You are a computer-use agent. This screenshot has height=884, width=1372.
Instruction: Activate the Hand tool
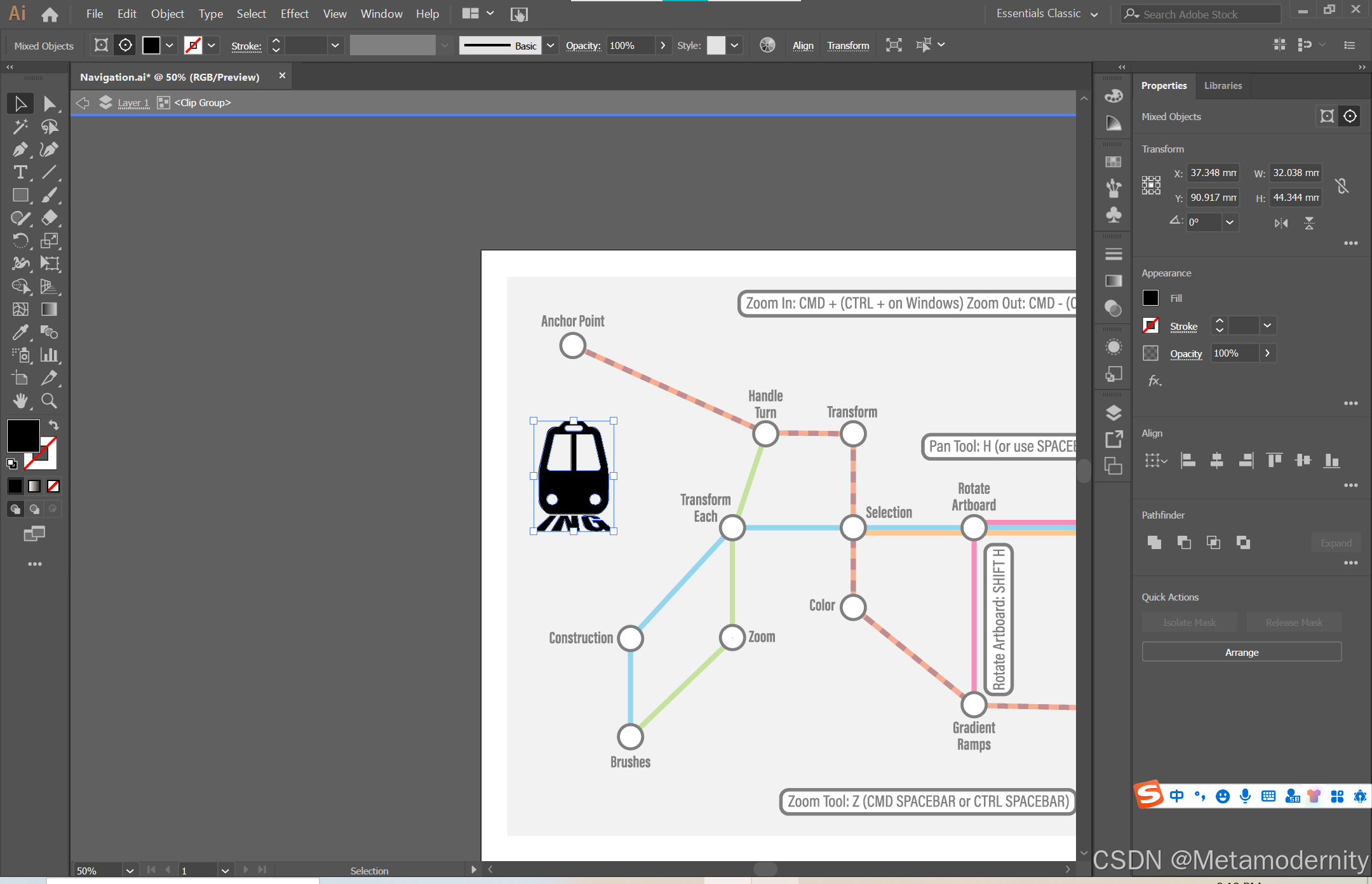(20, 401)
